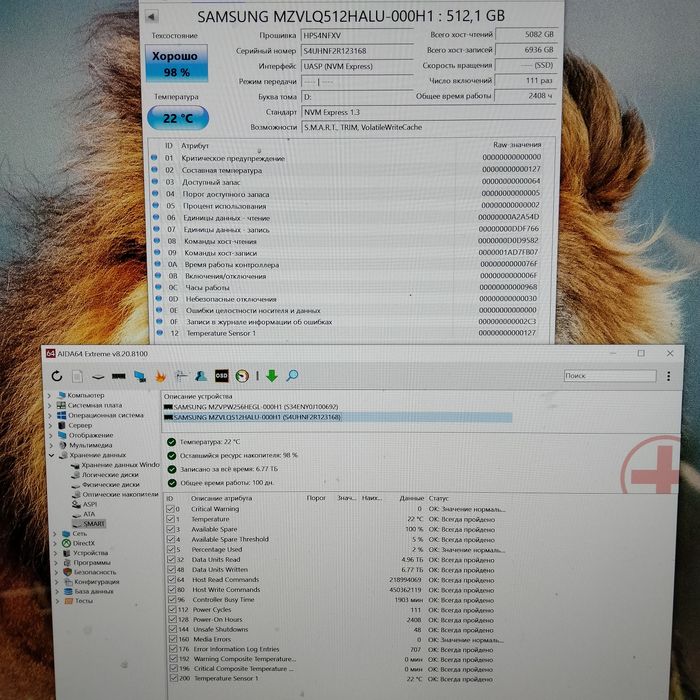This screenshot has width=700, height=700.
Task: Click the user profile icon in AIDA64 toolbar
Action: coord(201,376)
